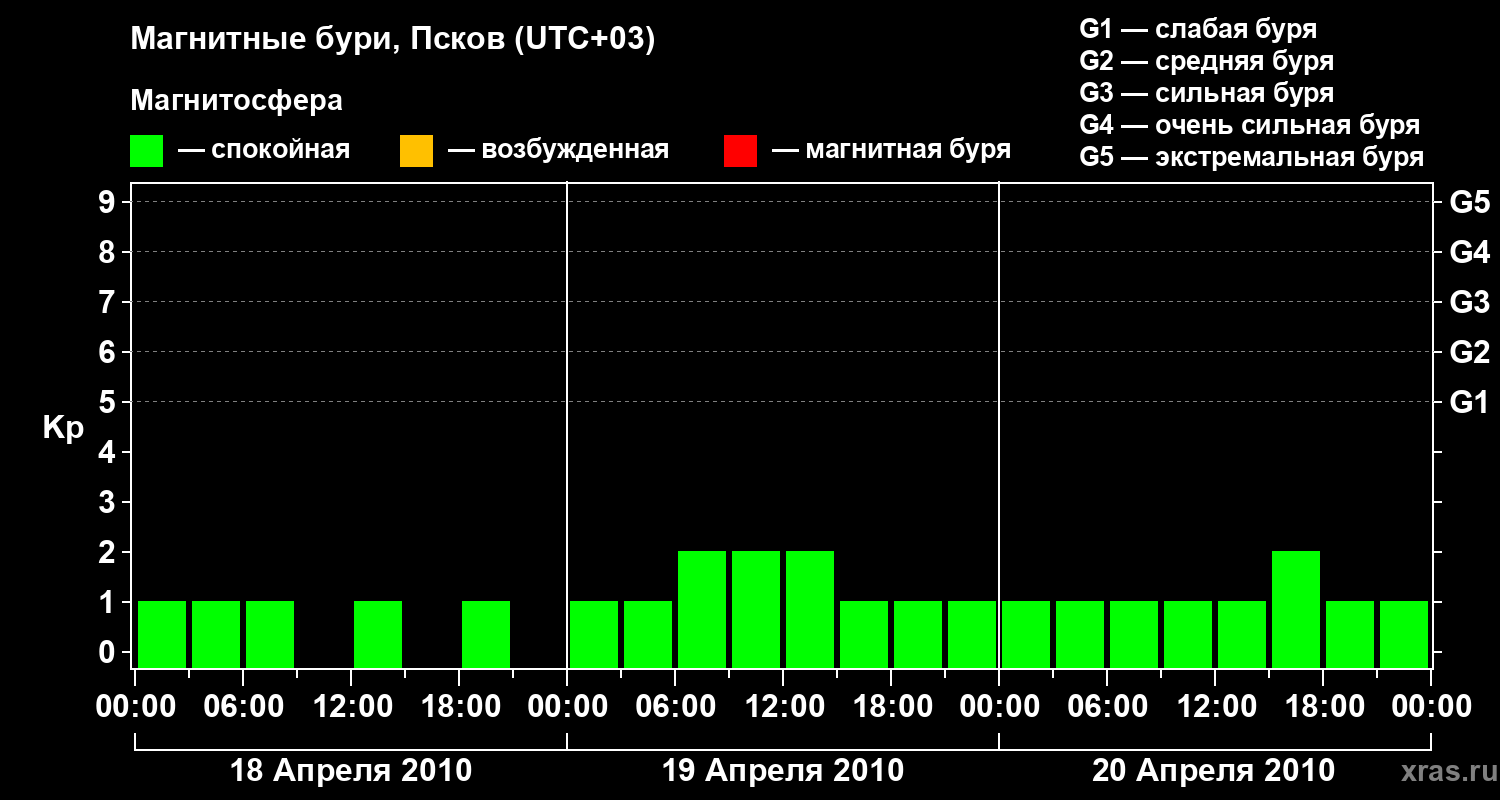Viewport: 1500px width, 800px height.
Task: Click the line "G1 — слабая буря"
Action: [1198, 29]
